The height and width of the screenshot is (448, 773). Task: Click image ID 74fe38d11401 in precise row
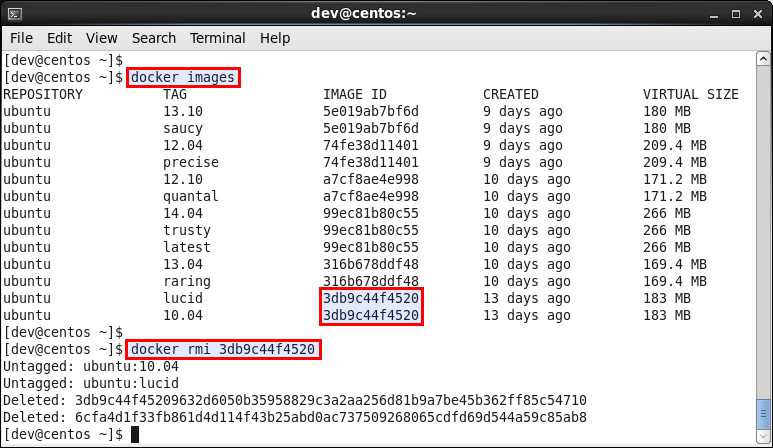(371, 163)
